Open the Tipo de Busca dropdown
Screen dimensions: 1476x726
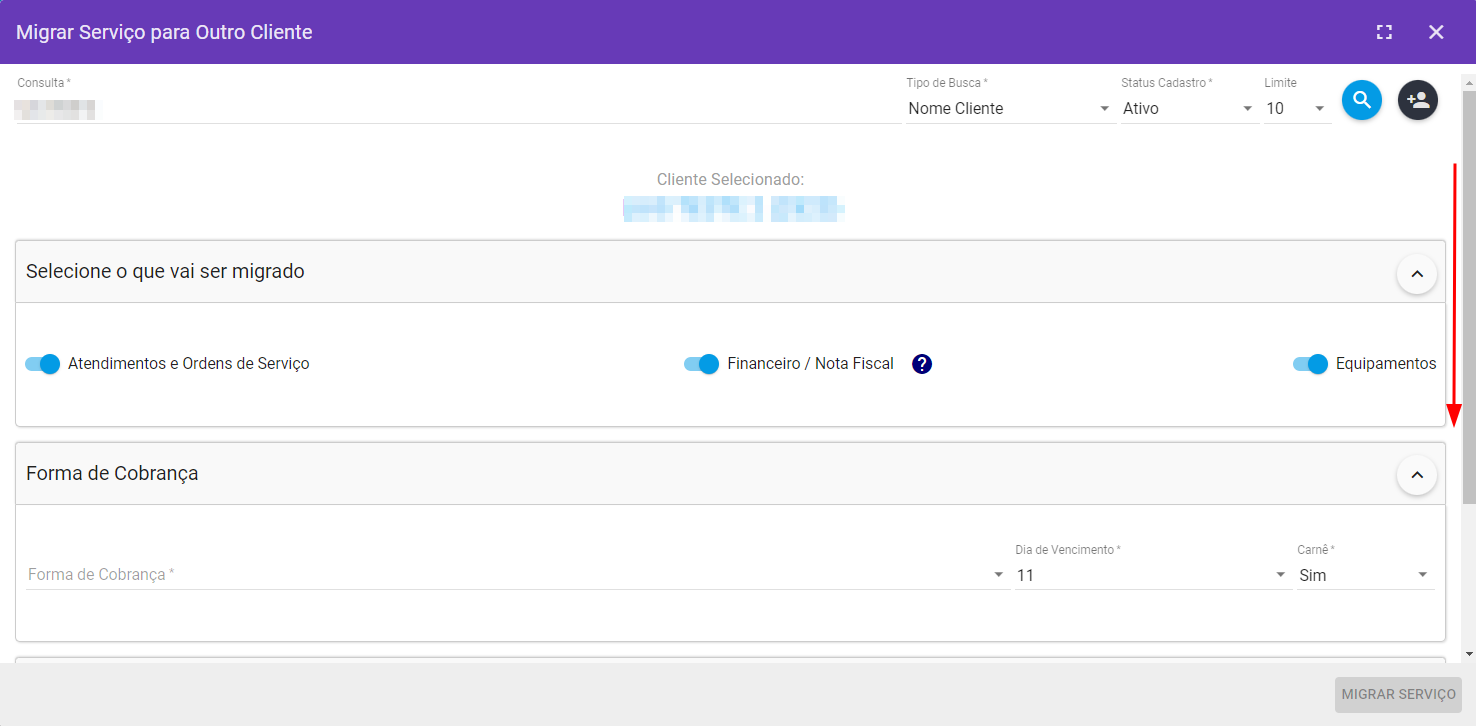[1010, 108]
